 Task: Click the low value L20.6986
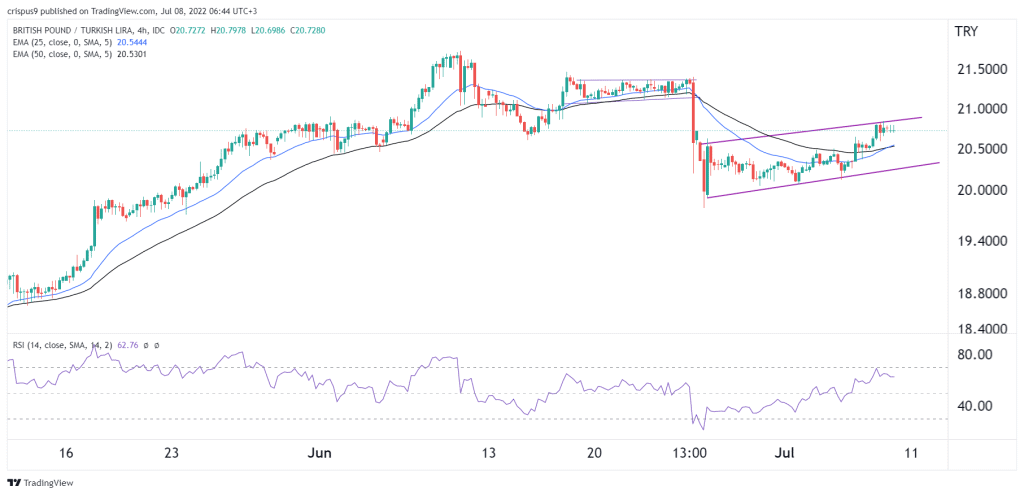coord(268,30)
